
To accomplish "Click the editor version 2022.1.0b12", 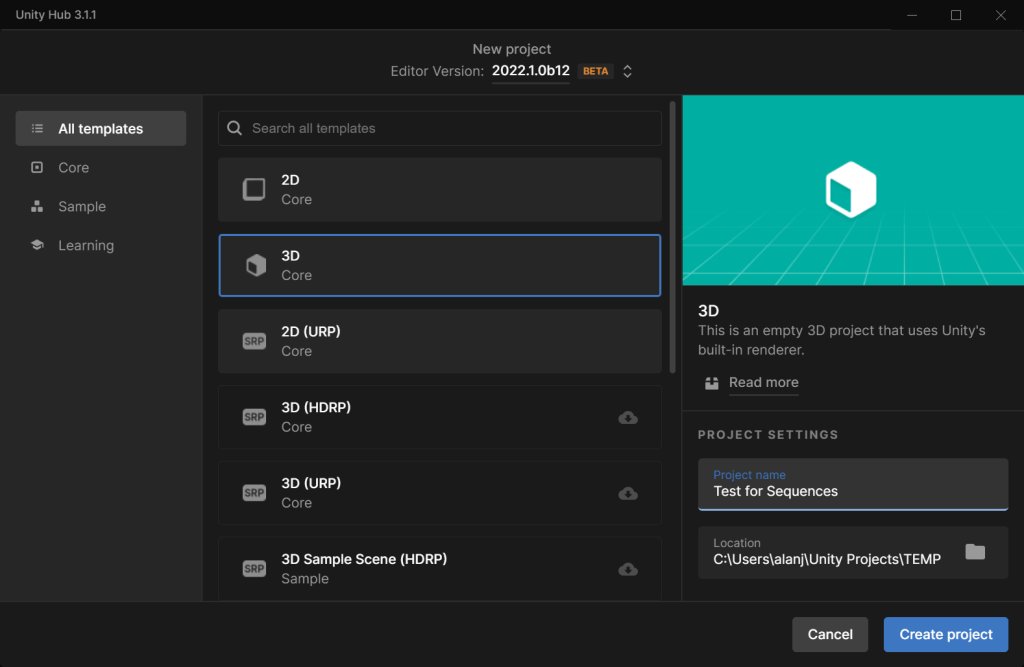I will [530, 71].
